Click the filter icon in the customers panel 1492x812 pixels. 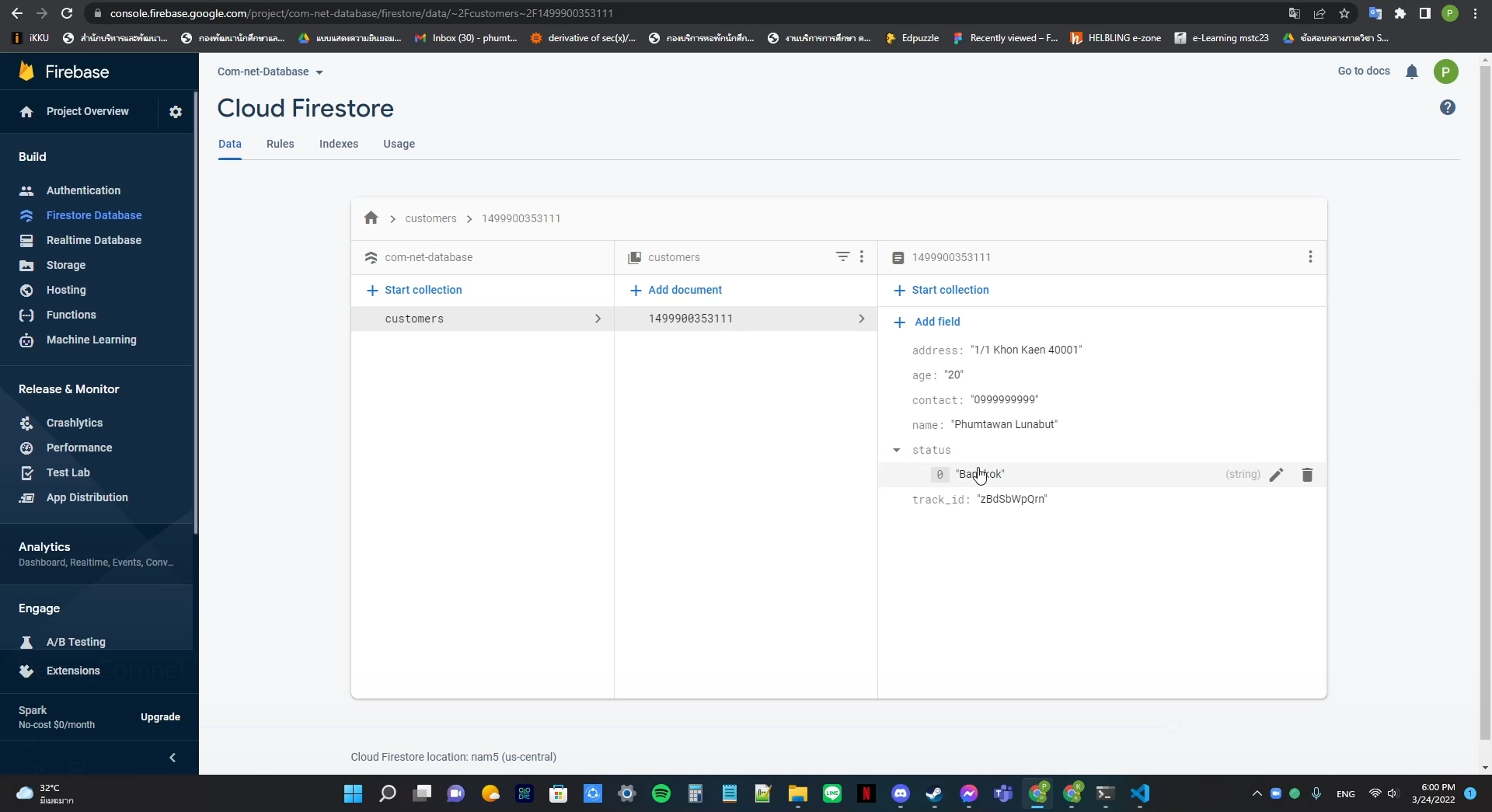tap(842, 256)
